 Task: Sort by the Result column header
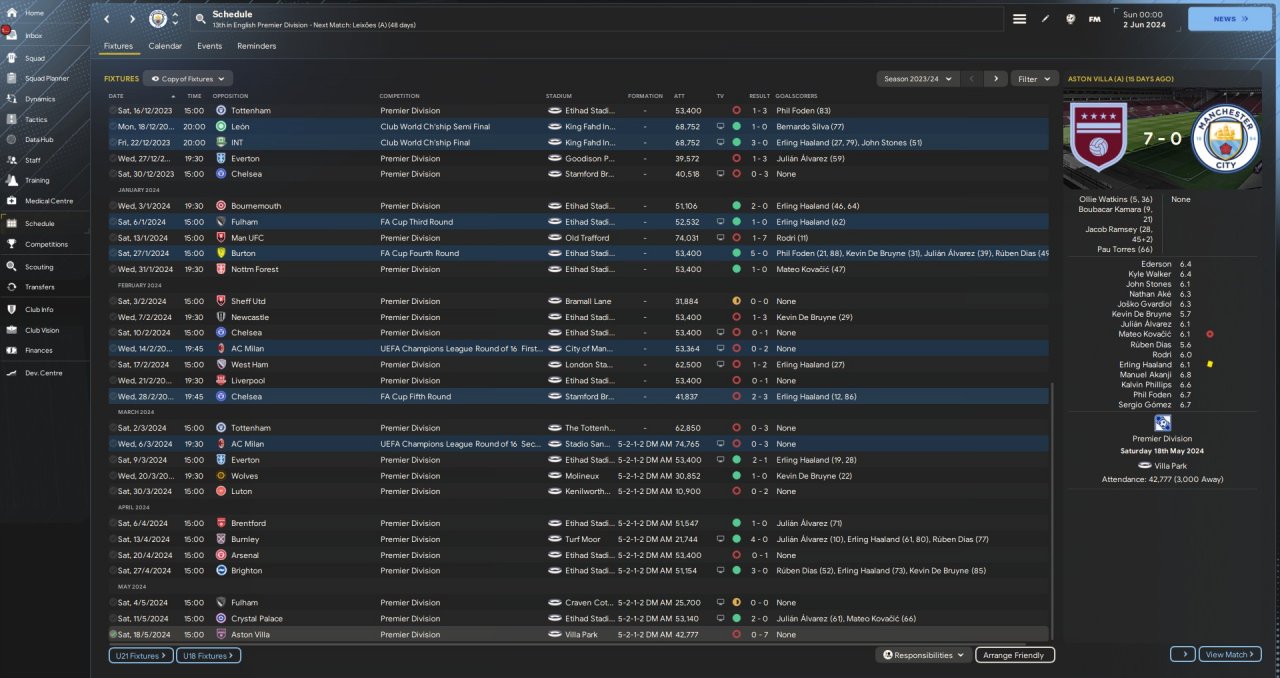pyautogui.click(x=760, y=96)
